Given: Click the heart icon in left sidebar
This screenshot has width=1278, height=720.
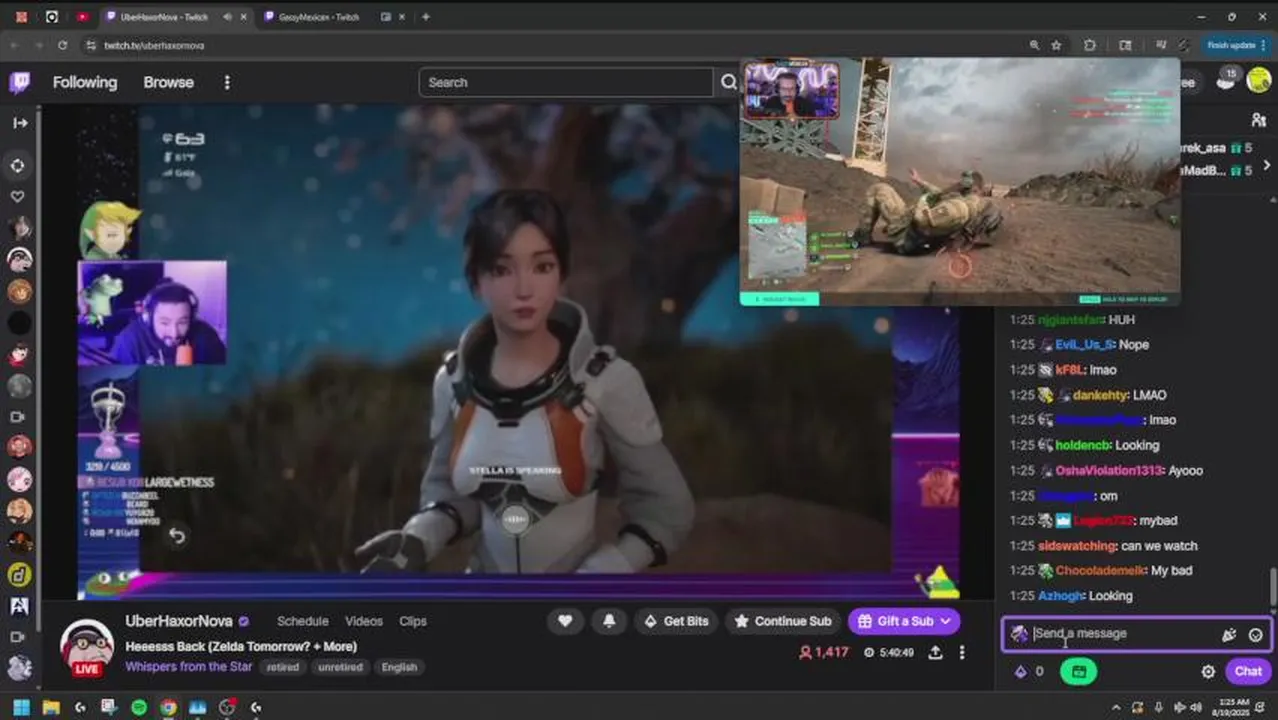Looking at the screenshot, I should click(x=18, y=197).
